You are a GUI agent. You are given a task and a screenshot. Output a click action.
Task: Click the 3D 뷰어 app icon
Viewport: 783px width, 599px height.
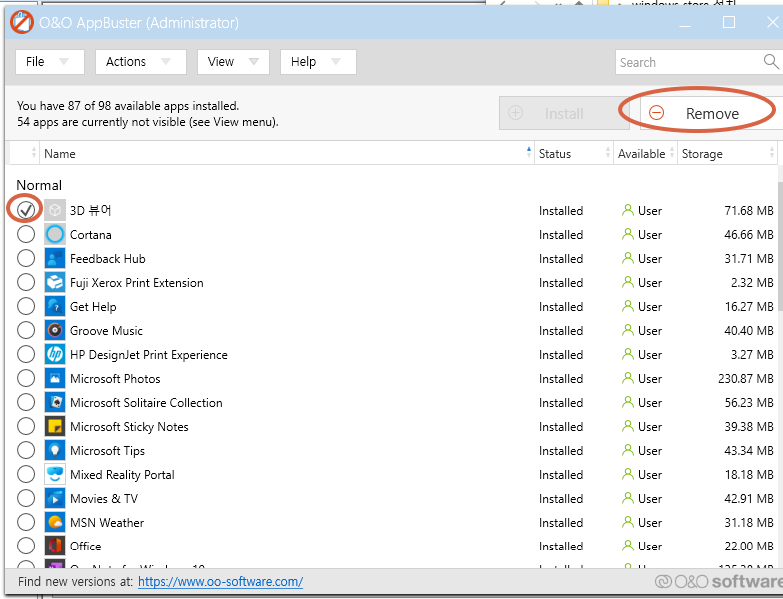point(55,210)
